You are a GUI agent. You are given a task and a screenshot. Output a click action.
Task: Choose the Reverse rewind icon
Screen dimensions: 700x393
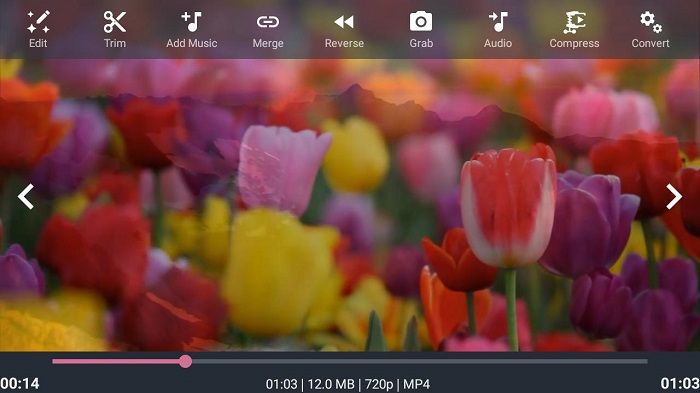click(x=344, y=22)
